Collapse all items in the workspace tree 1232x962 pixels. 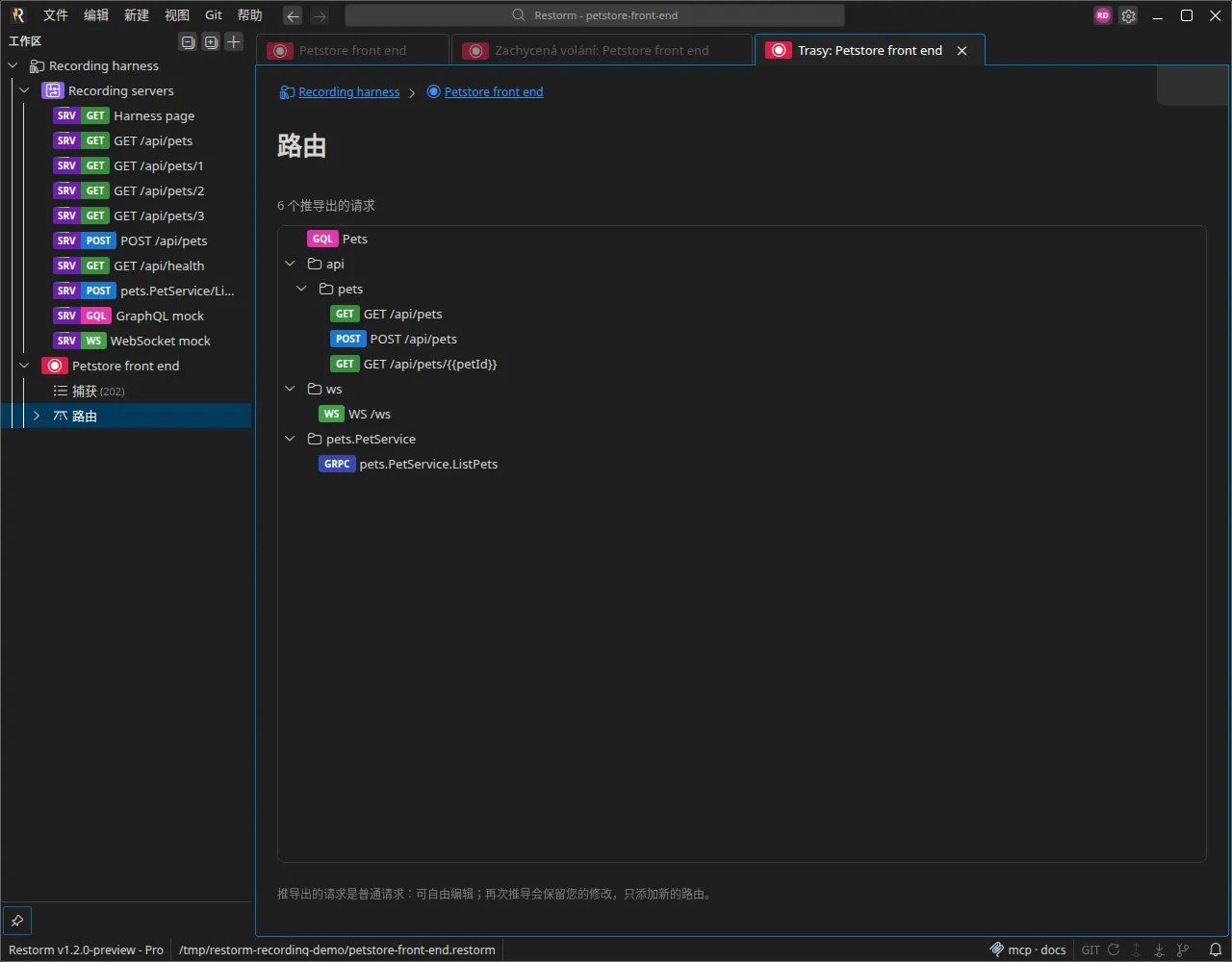point(188,41)
